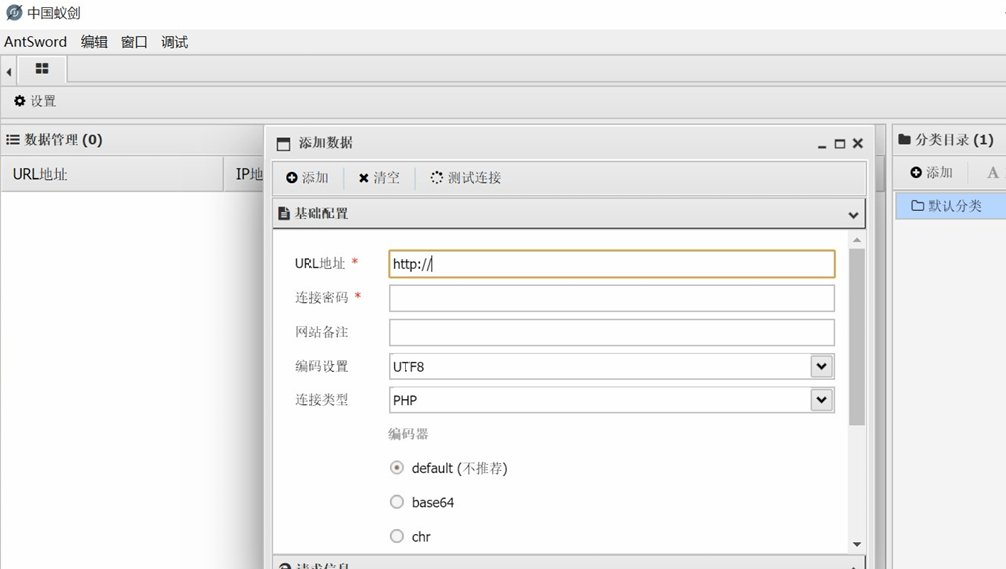Click the tab bar left arrow
Screen dimensions: 1006x569
tap(9, 71)
